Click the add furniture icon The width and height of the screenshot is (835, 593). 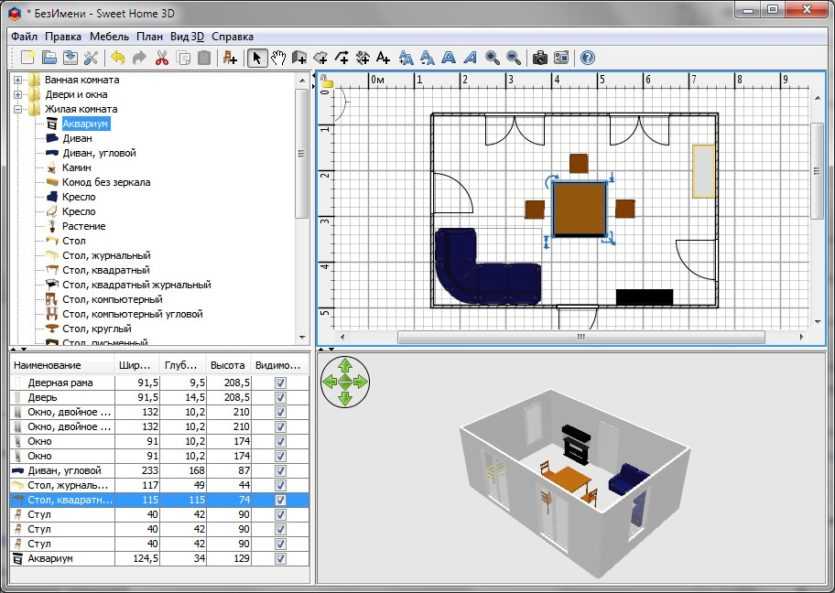click(x=230, y=57)
